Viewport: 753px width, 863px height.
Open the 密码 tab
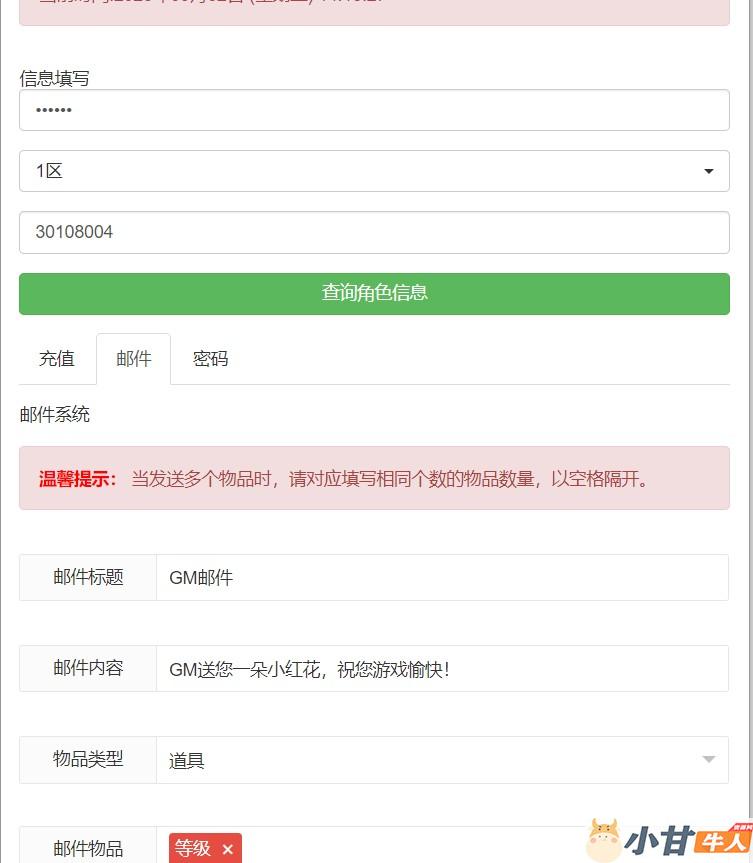[210, 359]
